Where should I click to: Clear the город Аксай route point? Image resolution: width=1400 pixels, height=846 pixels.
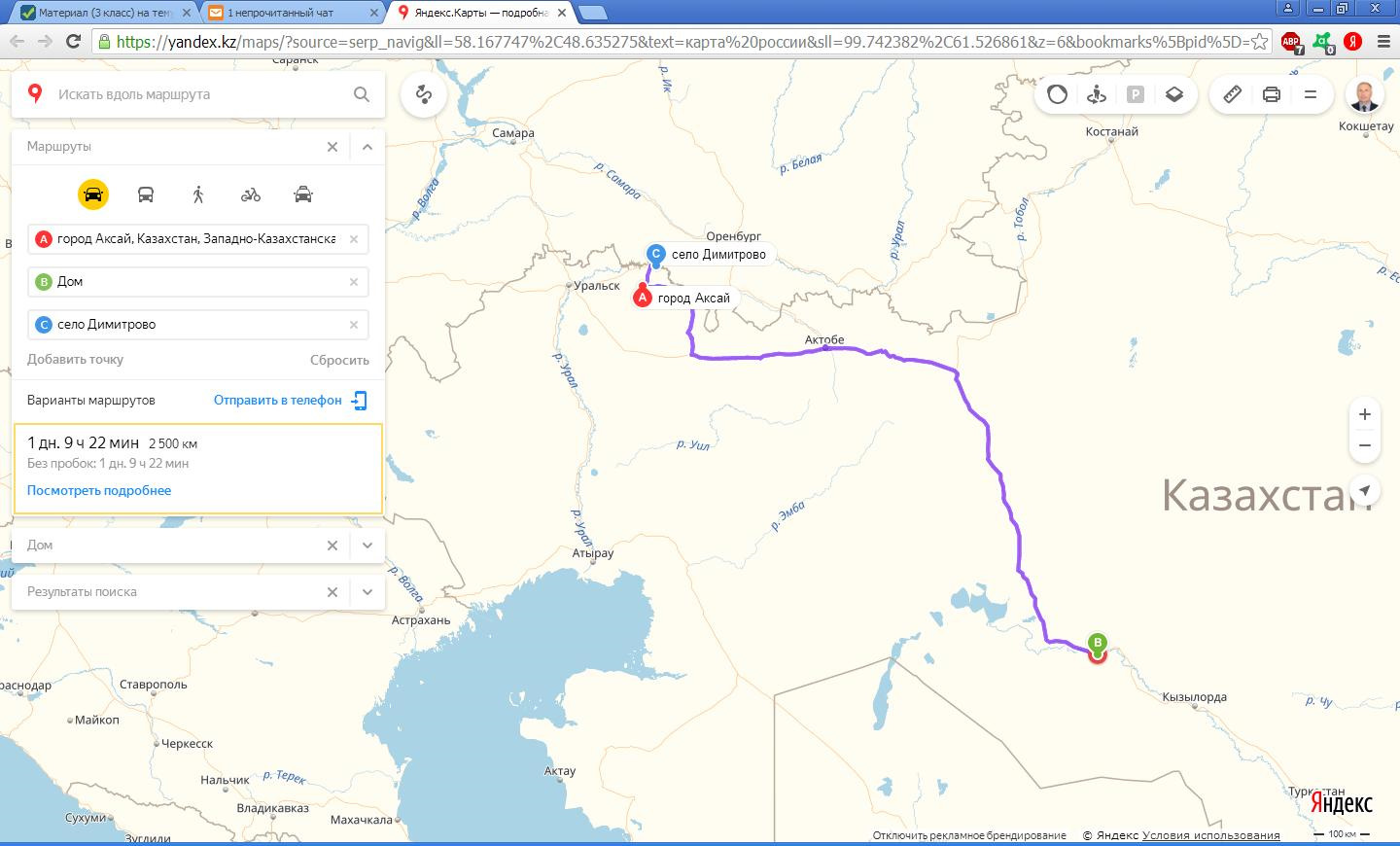[354, 239]
